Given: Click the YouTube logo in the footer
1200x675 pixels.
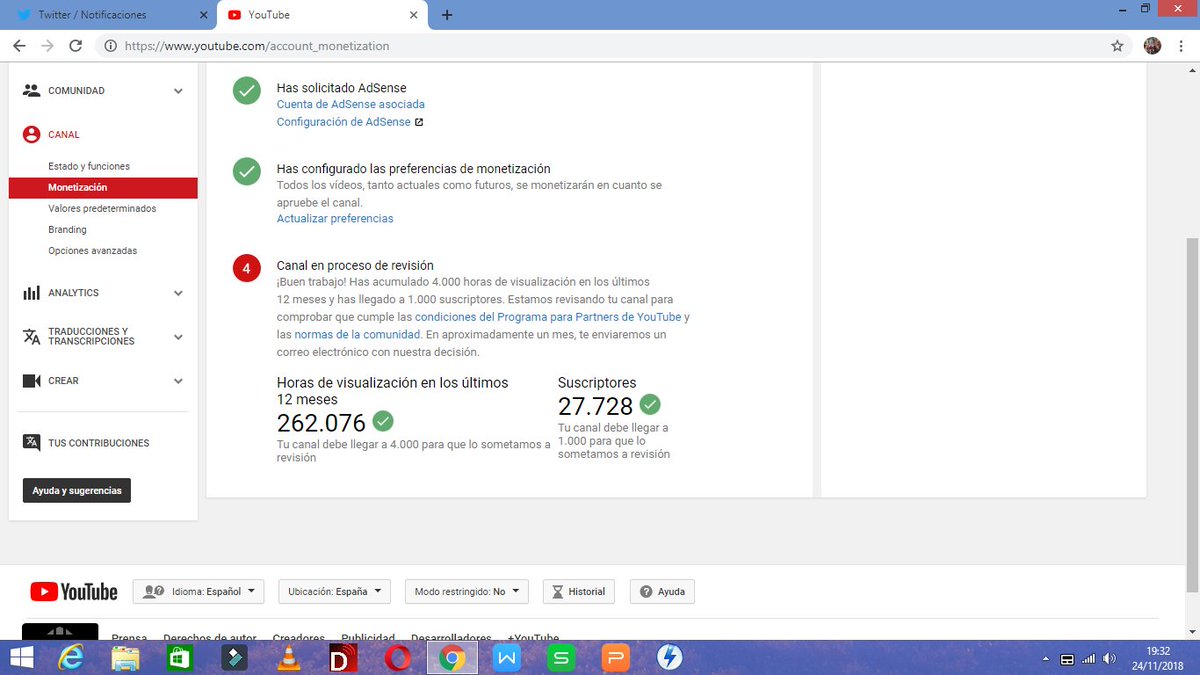Looking at the screenshot, I should [74, 592].
